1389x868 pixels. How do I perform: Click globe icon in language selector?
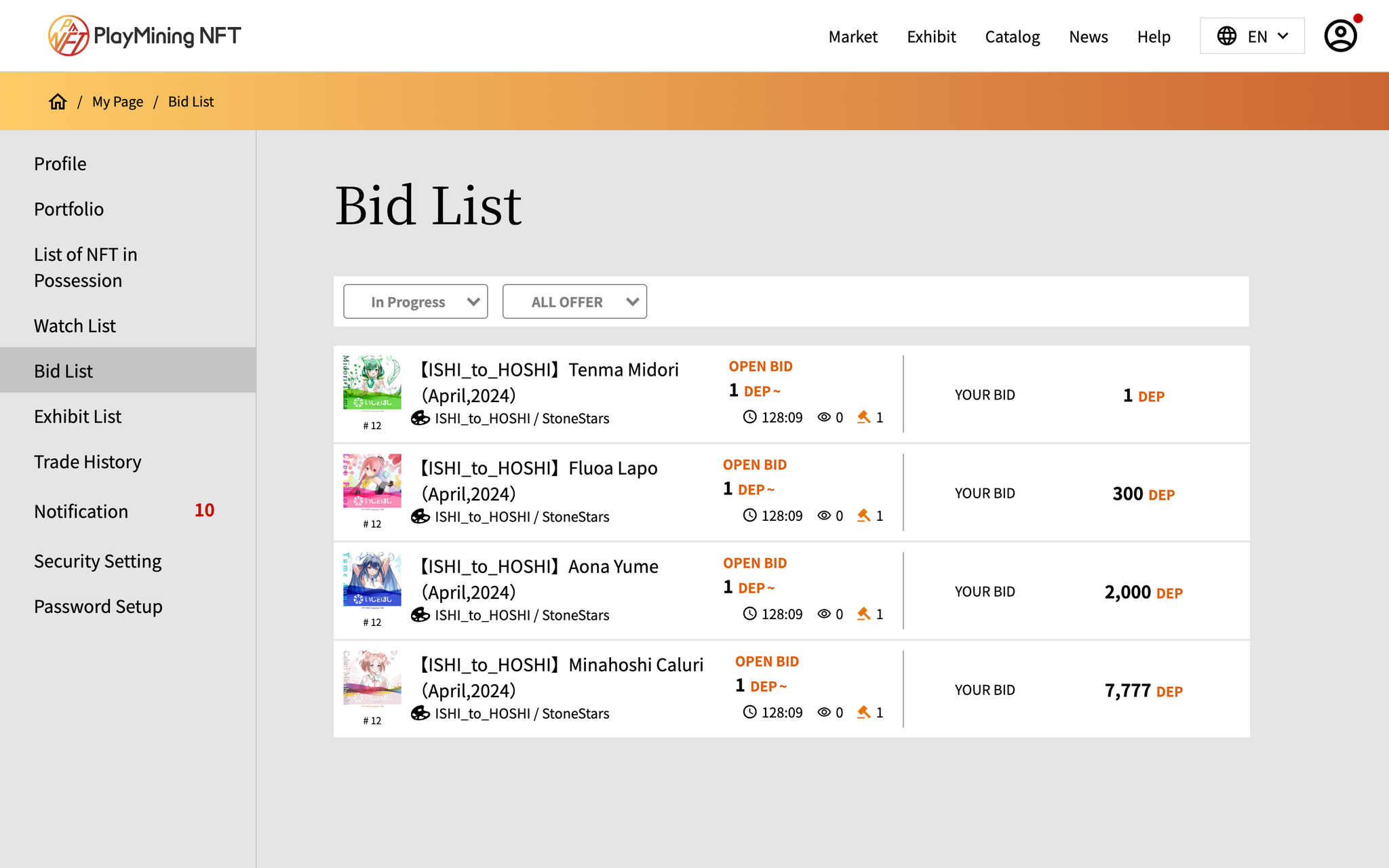tap(1226, 36)
